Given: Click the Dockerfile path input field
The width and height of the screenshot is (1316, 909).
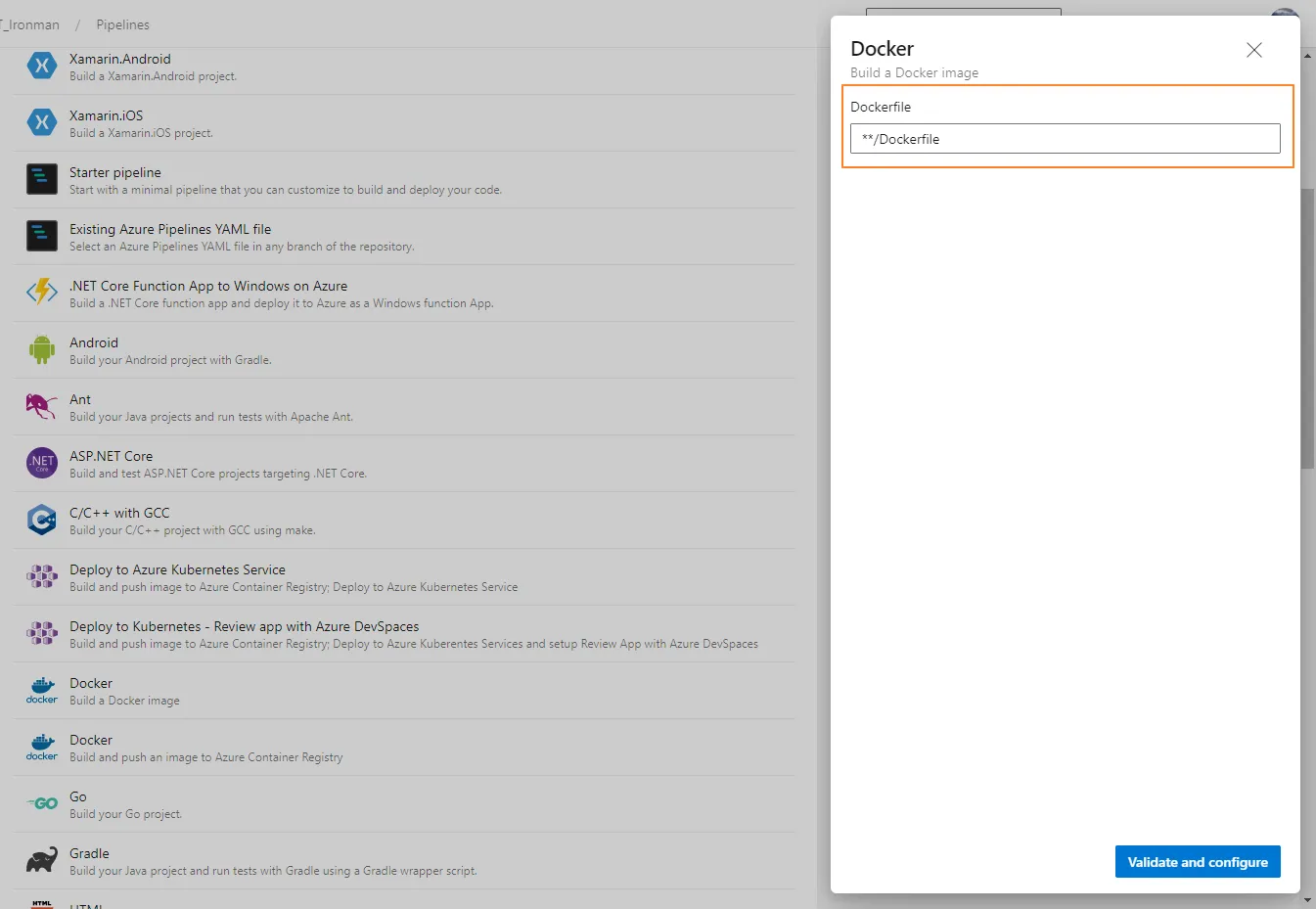Looking at the screenshot, I should [1065, 139].
